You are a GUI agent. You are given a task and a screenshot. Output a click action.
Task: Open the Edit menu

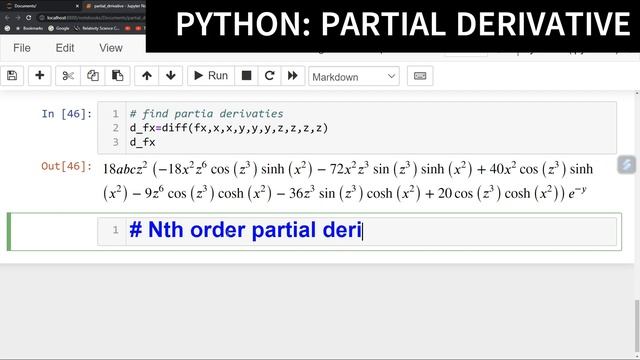(64, 48)
